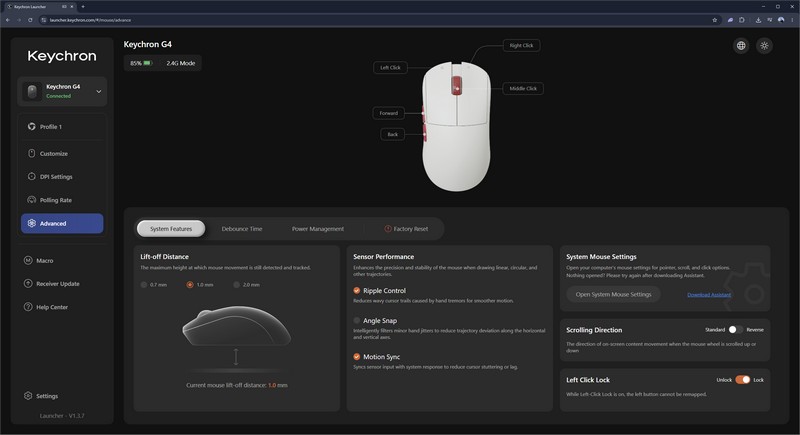Open Customize in the sidebar
The width and height of the screenshot is (800, 435).
[x=62, y=153]
